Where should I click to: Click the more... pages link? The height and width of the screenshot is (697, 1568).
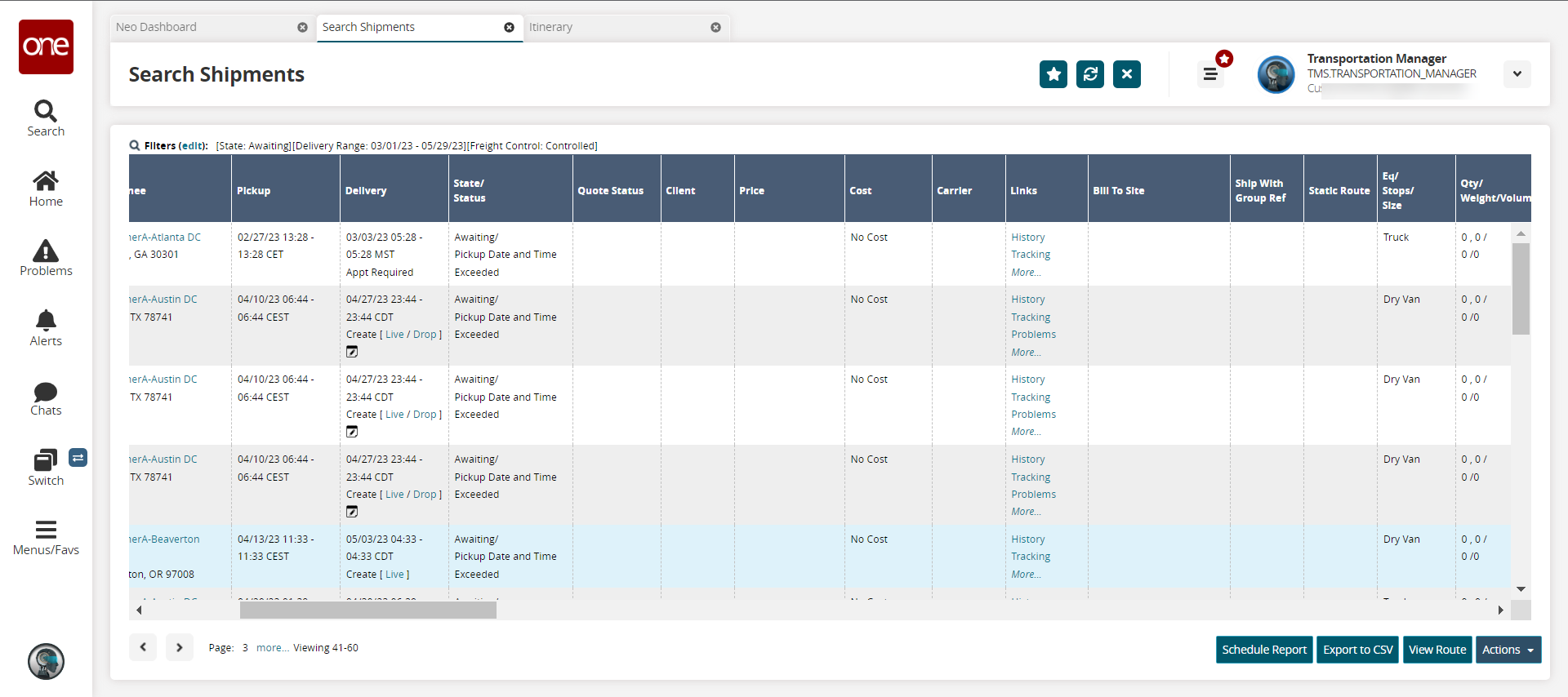(x=272, y=647)
